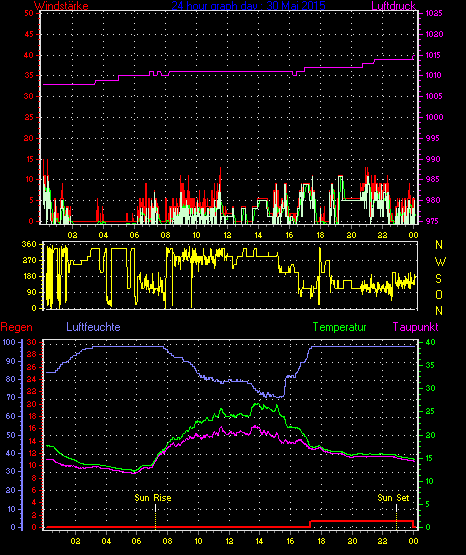
Task: Click the W compass letter
Action: [x=440, y=262]
